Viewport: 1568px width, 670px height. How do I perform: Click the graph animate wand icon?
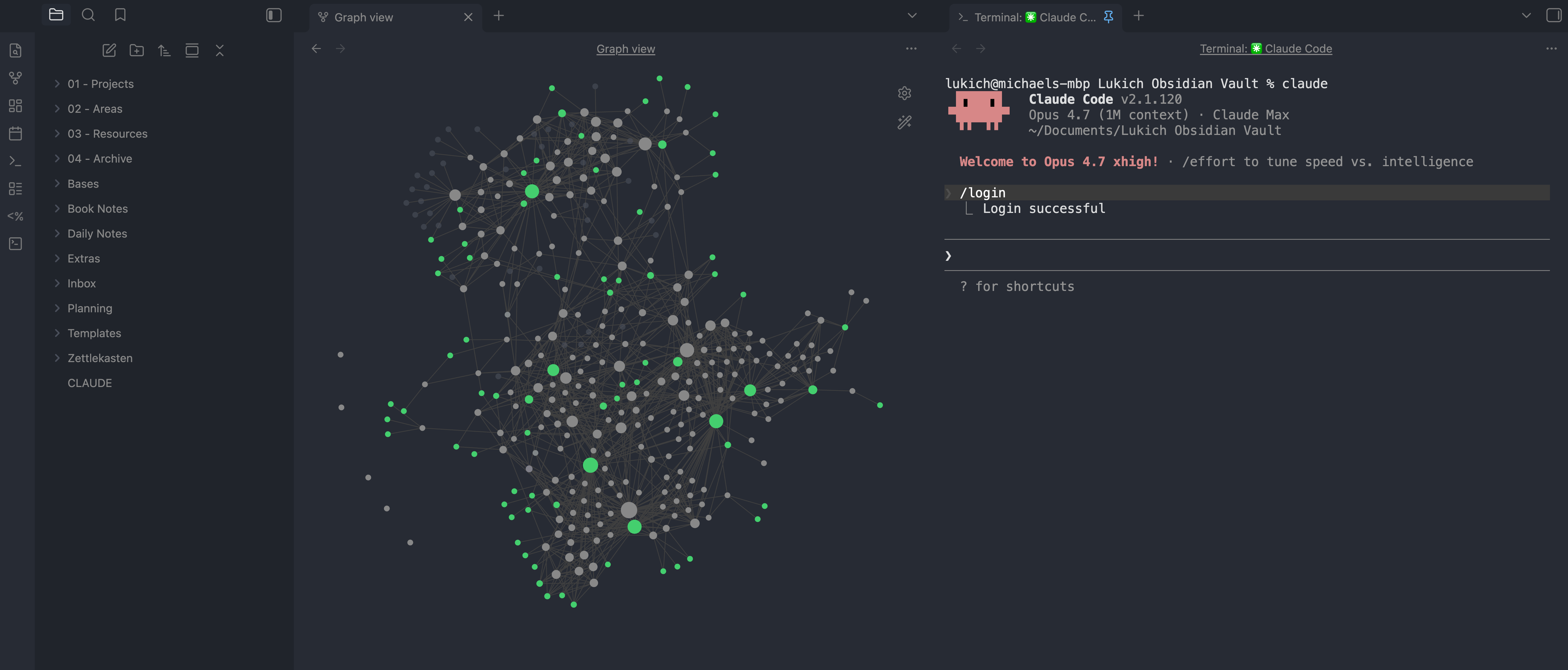[x=904, y=122]
